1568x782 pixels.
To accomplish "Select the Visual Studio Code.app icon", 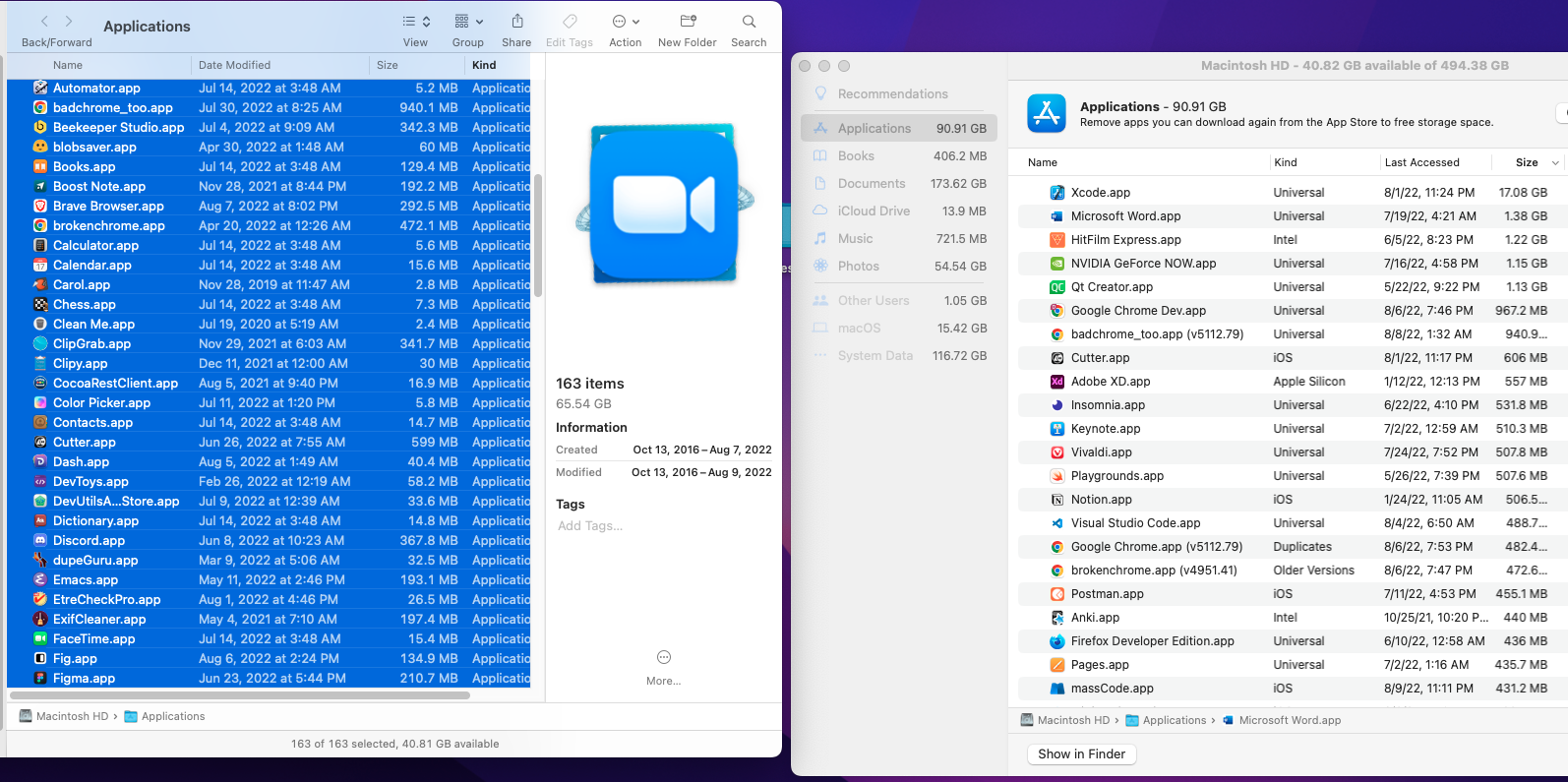I will pos(1057,523).
